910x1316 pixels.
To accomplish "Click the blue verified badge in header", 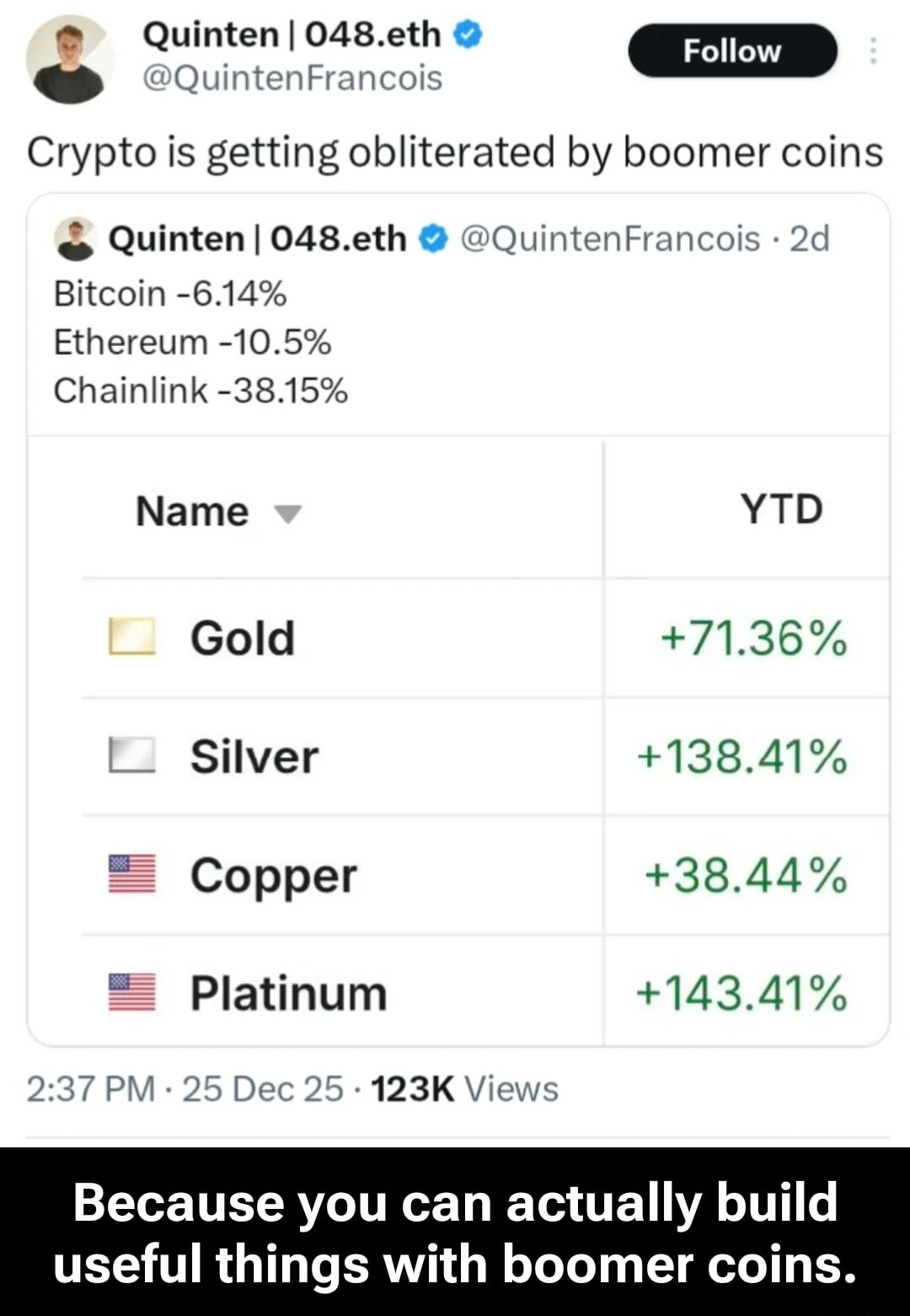I will tap(468, 35).
